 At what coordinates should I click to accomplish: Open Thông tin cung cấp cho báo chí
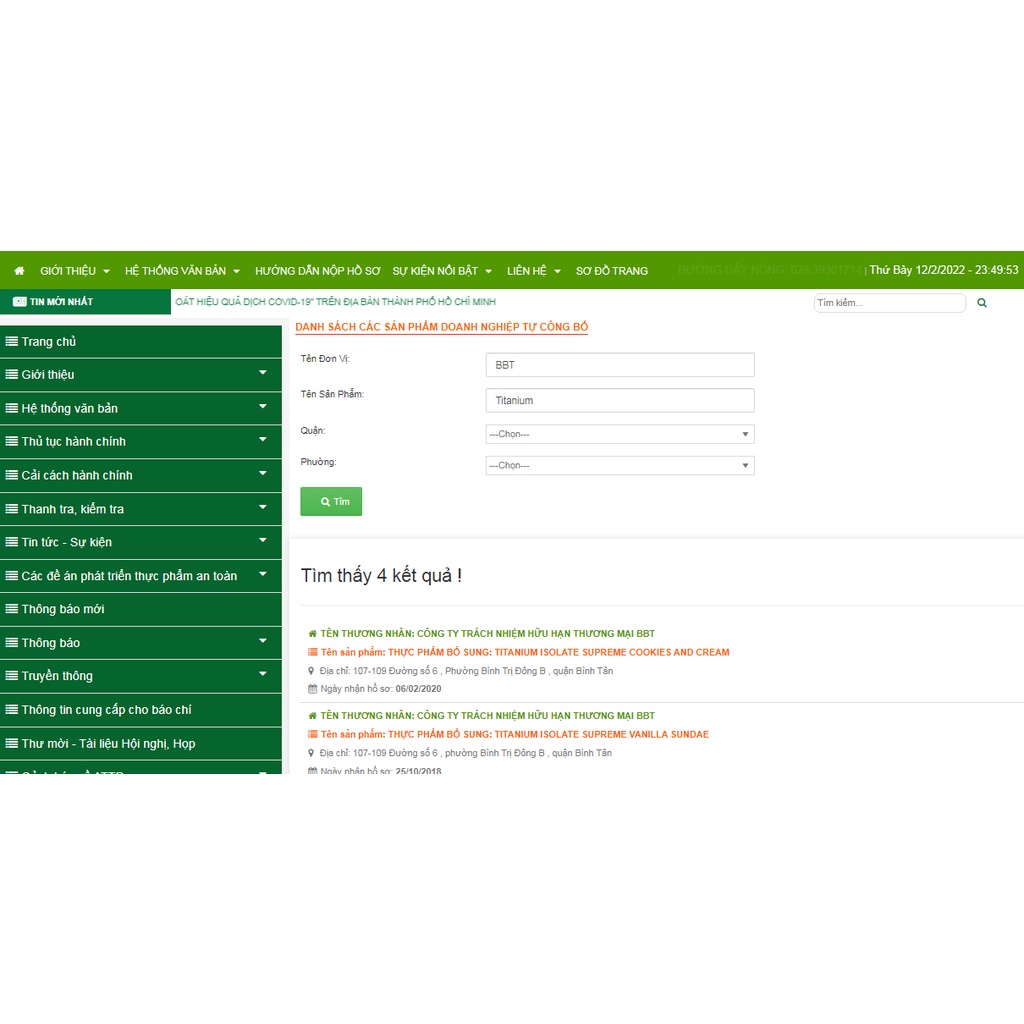pyautogui.click(x=140, y=709)
